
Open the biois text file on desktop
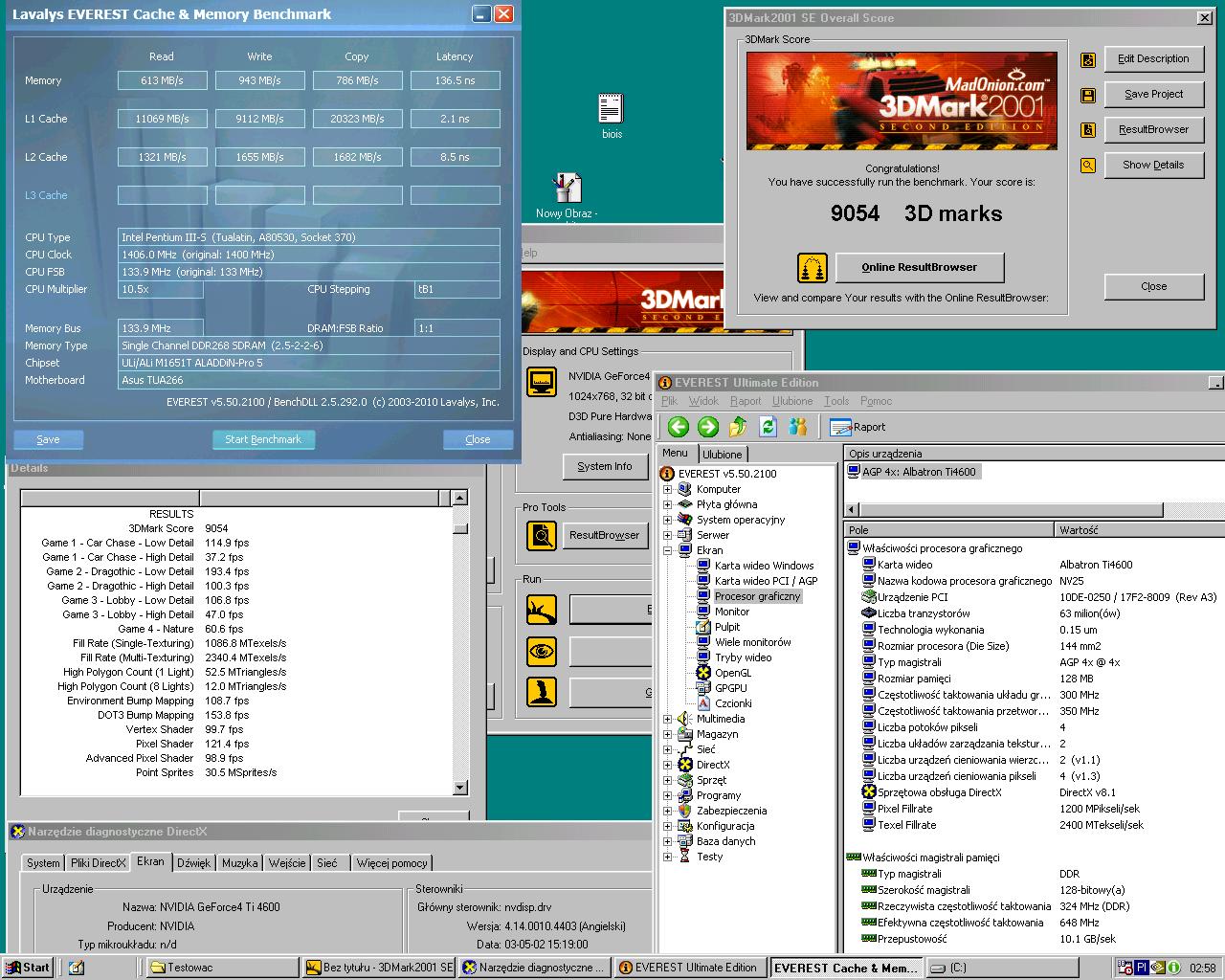coord(612,116)
